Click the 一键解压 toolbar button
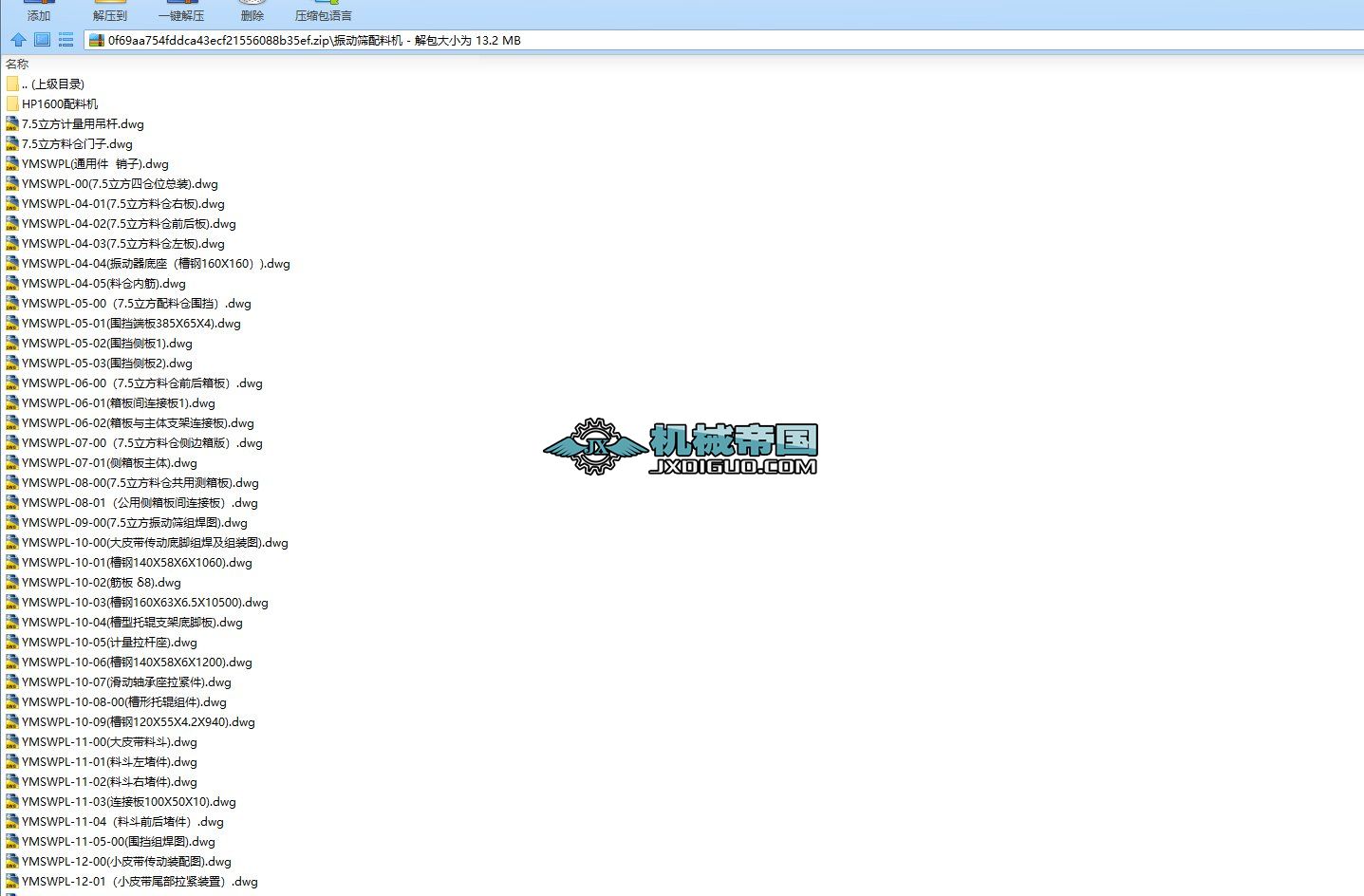Image resolution: width=1364 pixels, height=896 pixels. (181, 10)
